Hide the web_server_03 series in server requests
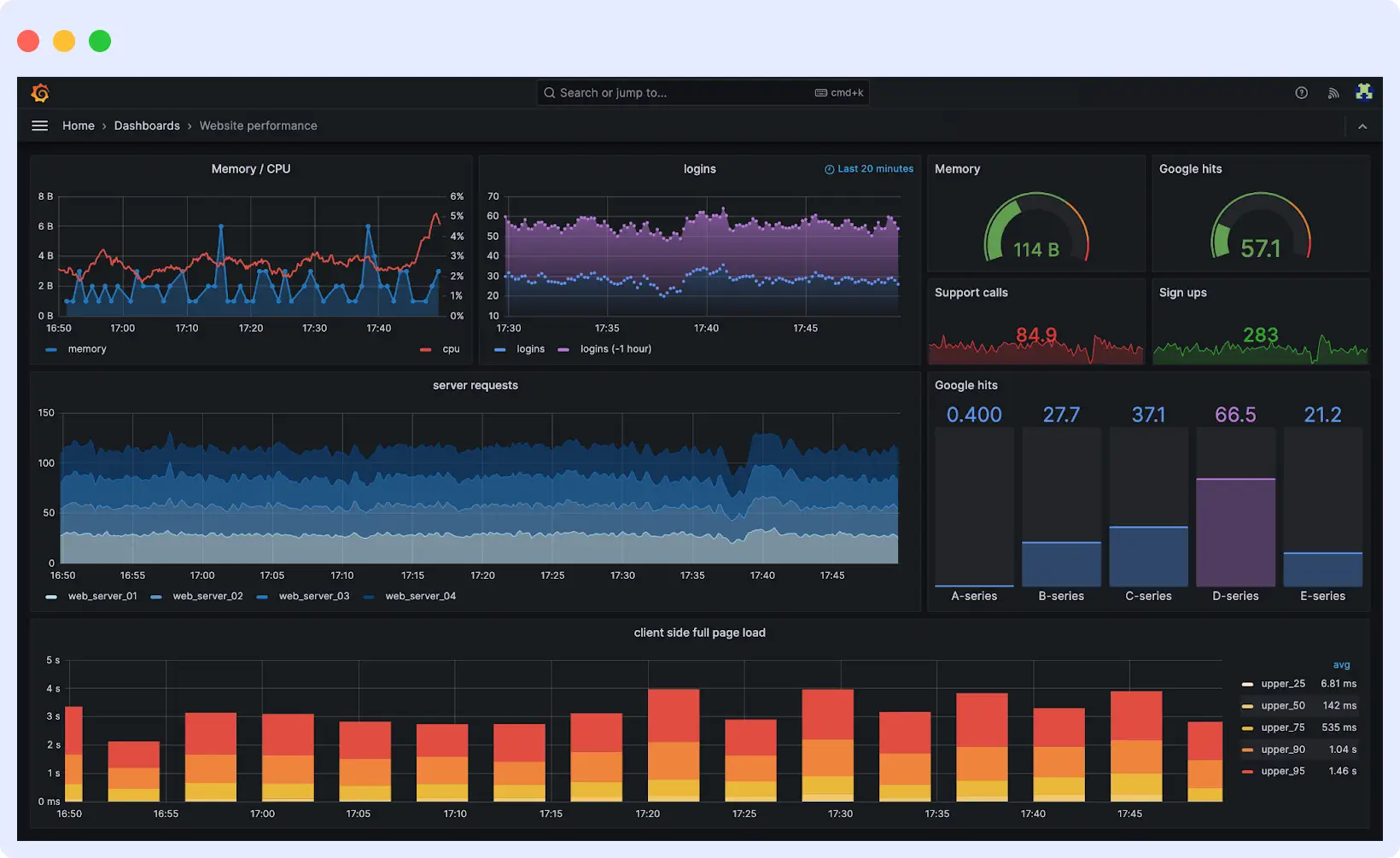 314,596
